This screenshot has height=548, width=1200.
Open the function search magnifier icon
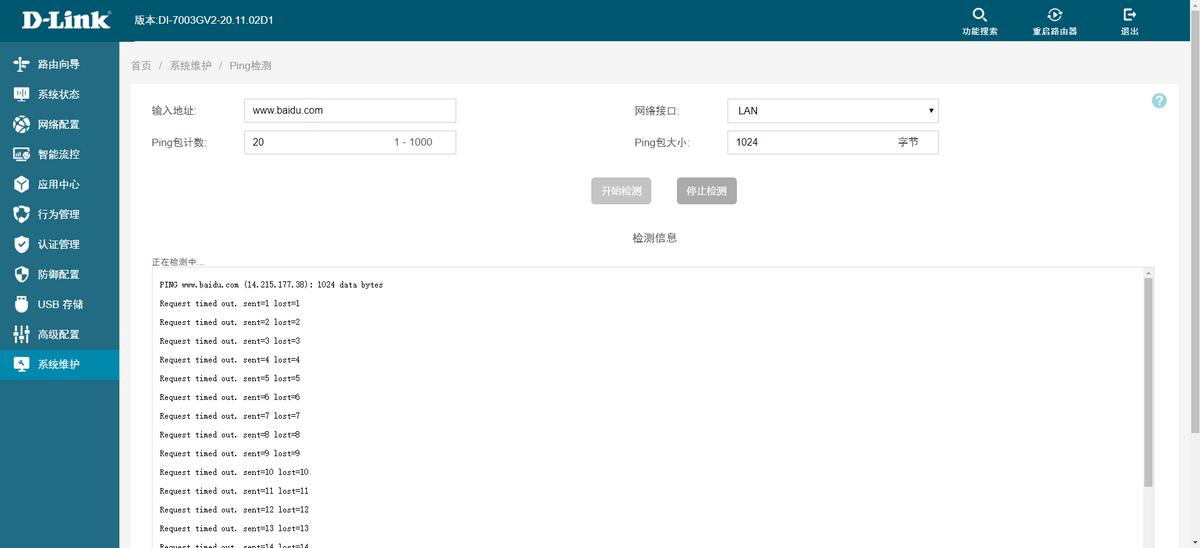980,15
